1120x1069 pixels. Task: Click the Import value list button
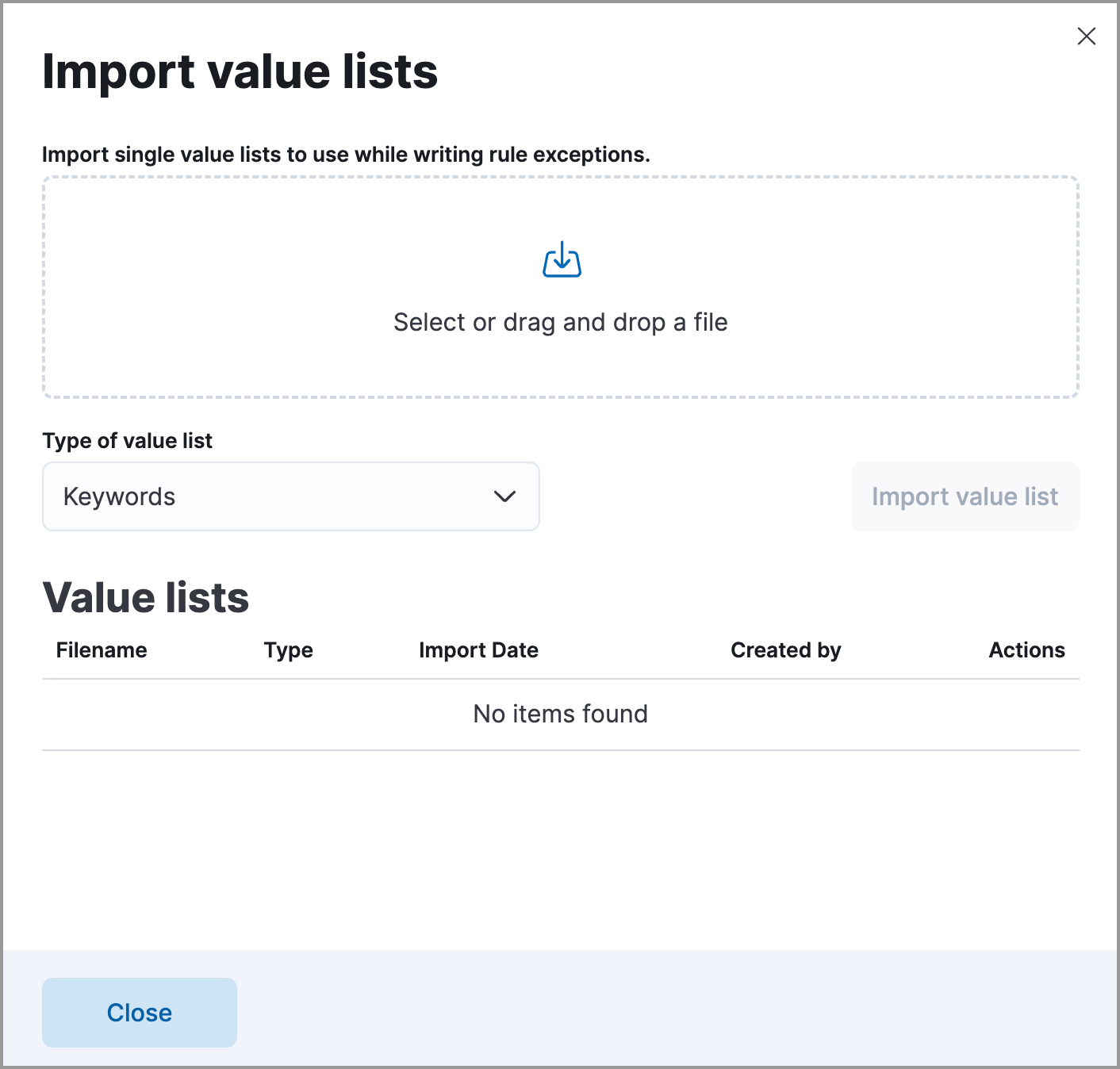tap(965, 496)
